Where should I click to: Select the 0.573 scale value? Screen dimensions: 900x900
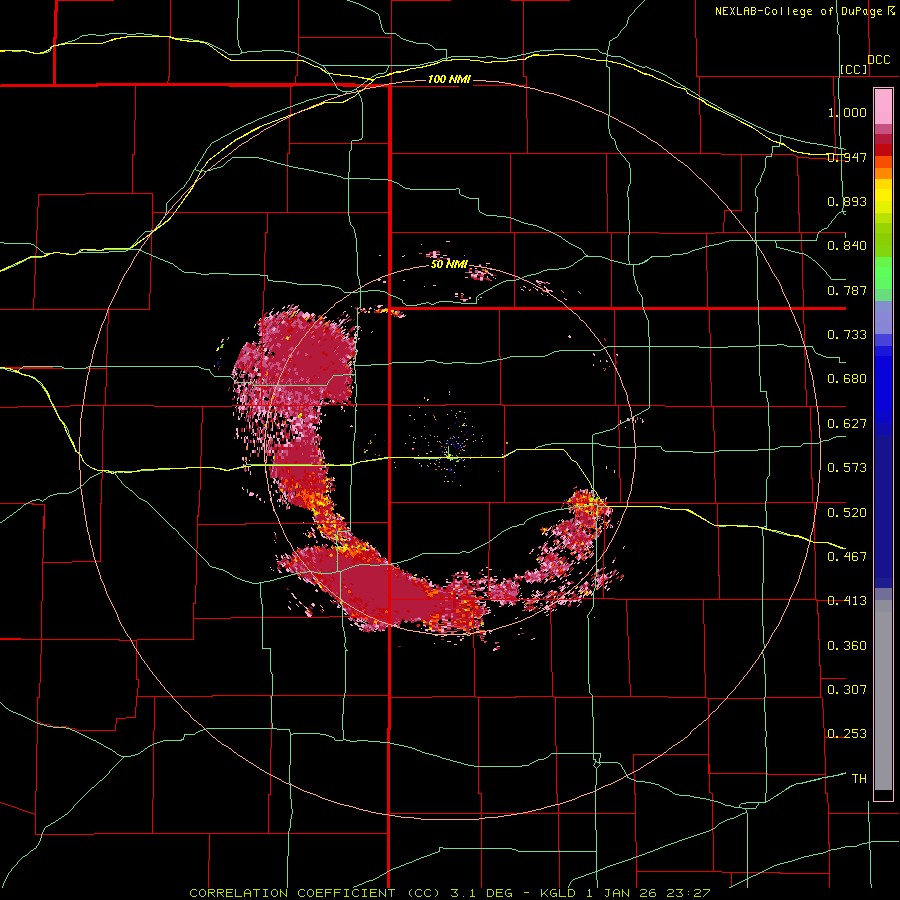click(x=847, y=467)
